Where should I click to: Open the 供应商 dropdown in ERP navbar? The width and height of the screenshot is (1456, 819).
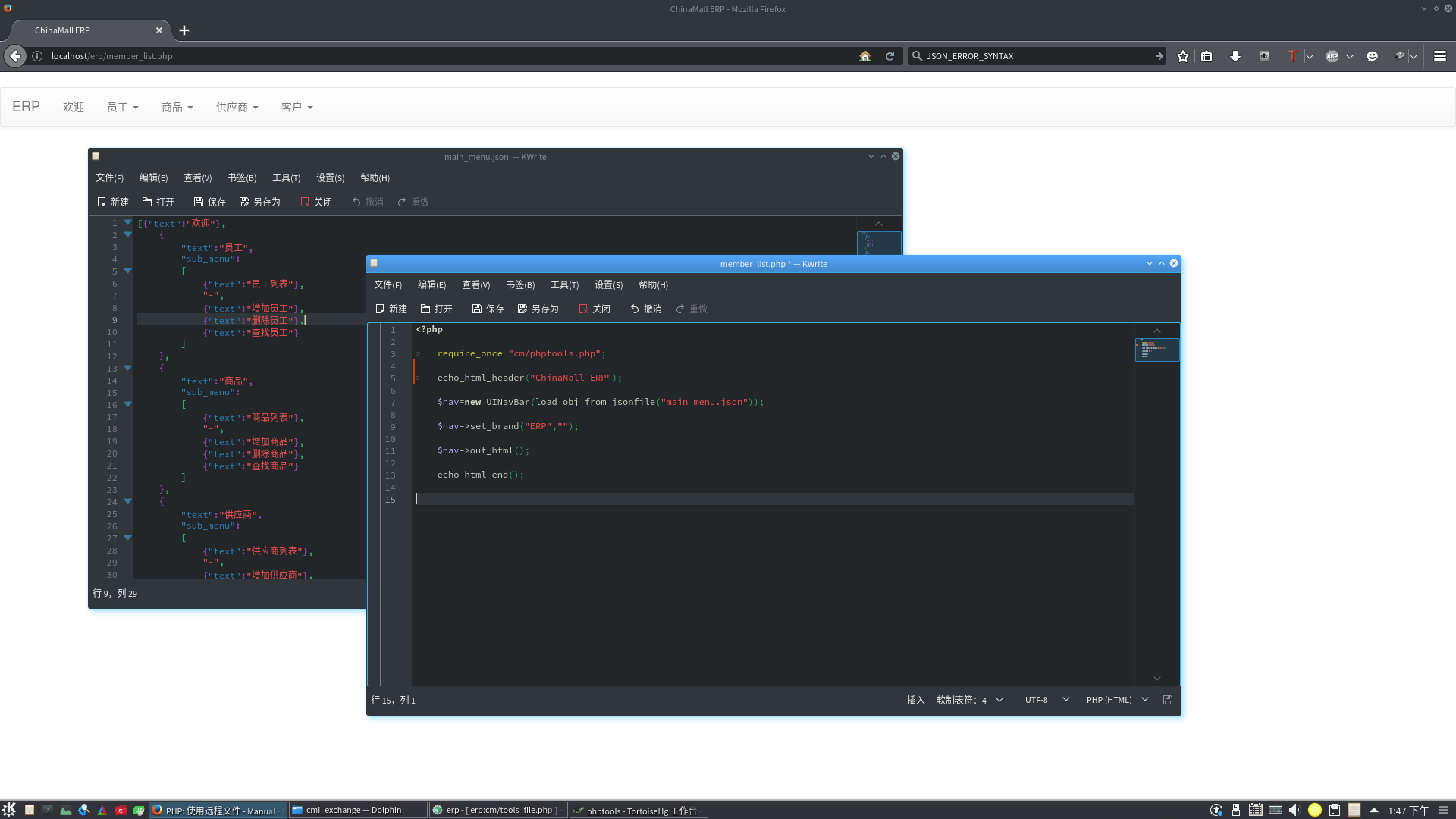237,107
